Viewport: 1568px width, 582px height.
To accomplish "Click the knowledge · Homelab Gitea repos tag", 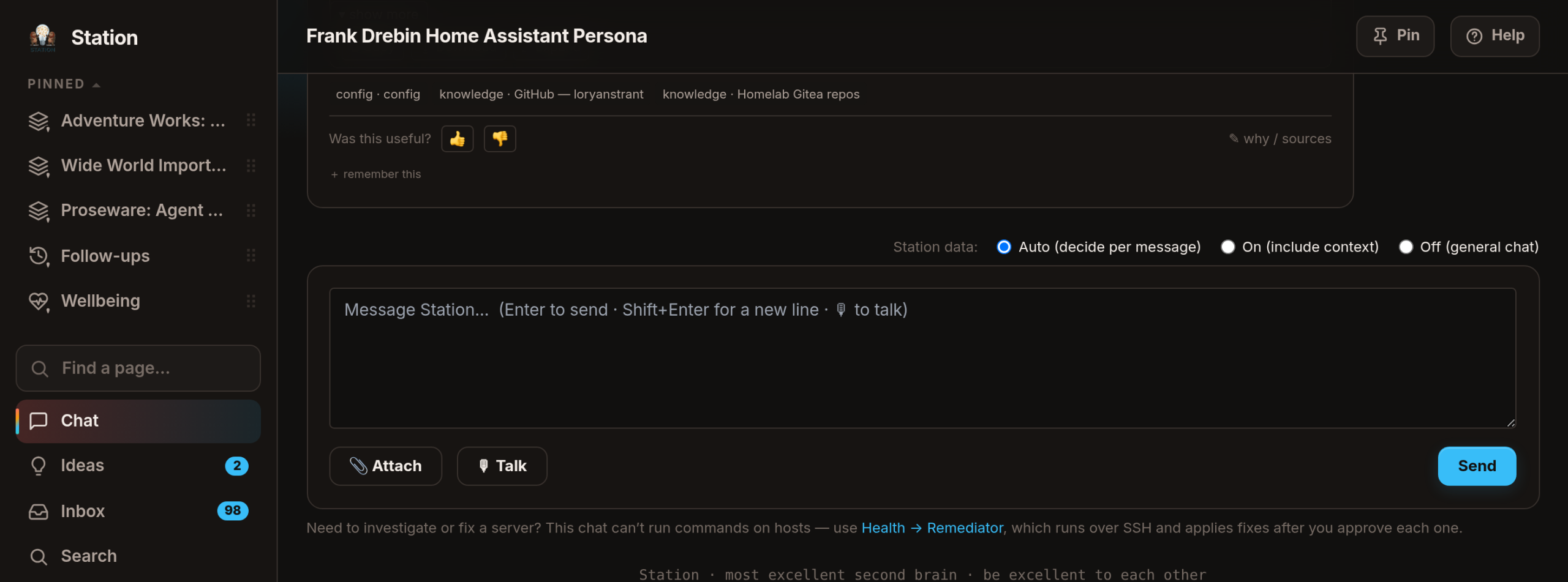I will pyautogui.click(x=761, y=94).
